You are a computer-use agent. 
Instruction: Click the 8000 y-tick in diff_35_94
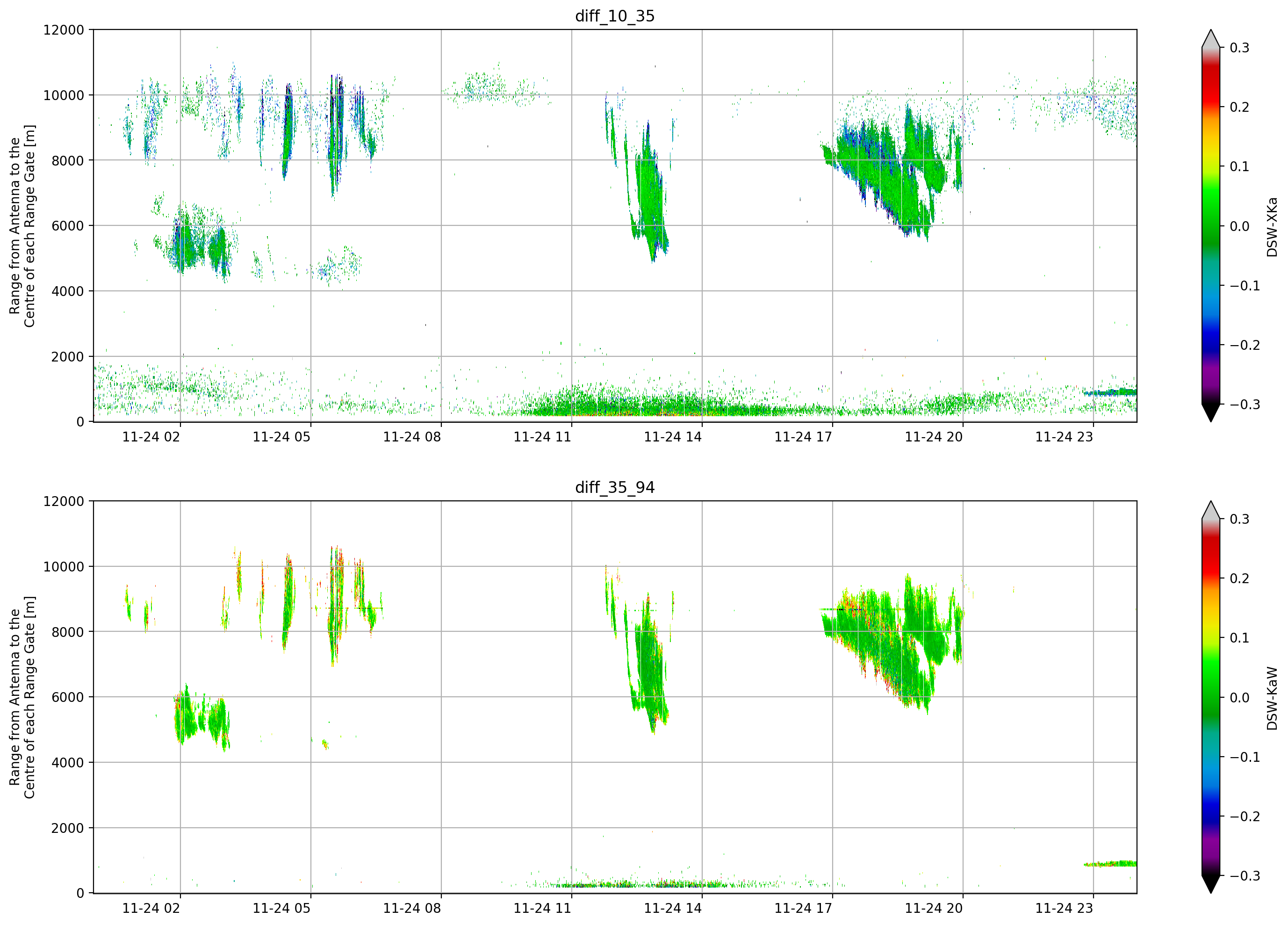pos(68,632)
